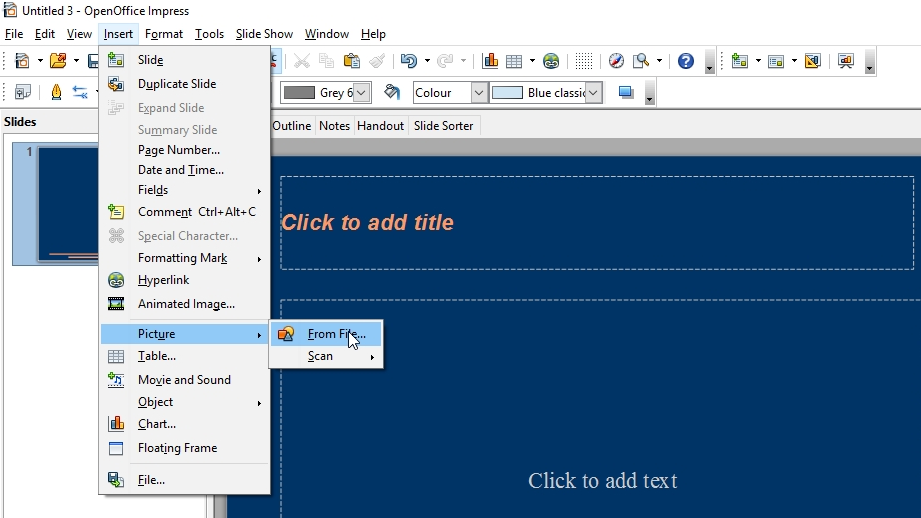Viewport: 921px width, 518px height.
Task: Open the dropdown arrow beside the Open folder icon
Action: coord(76,60)
